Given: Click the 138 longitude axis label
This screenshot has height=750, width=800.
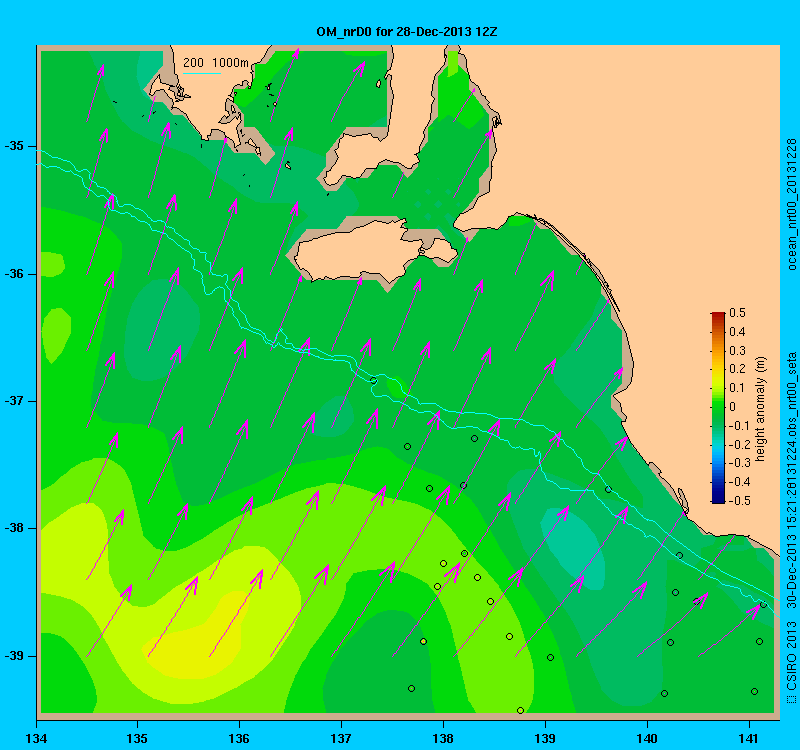Looking at the screenshot, I should (443, 739).
